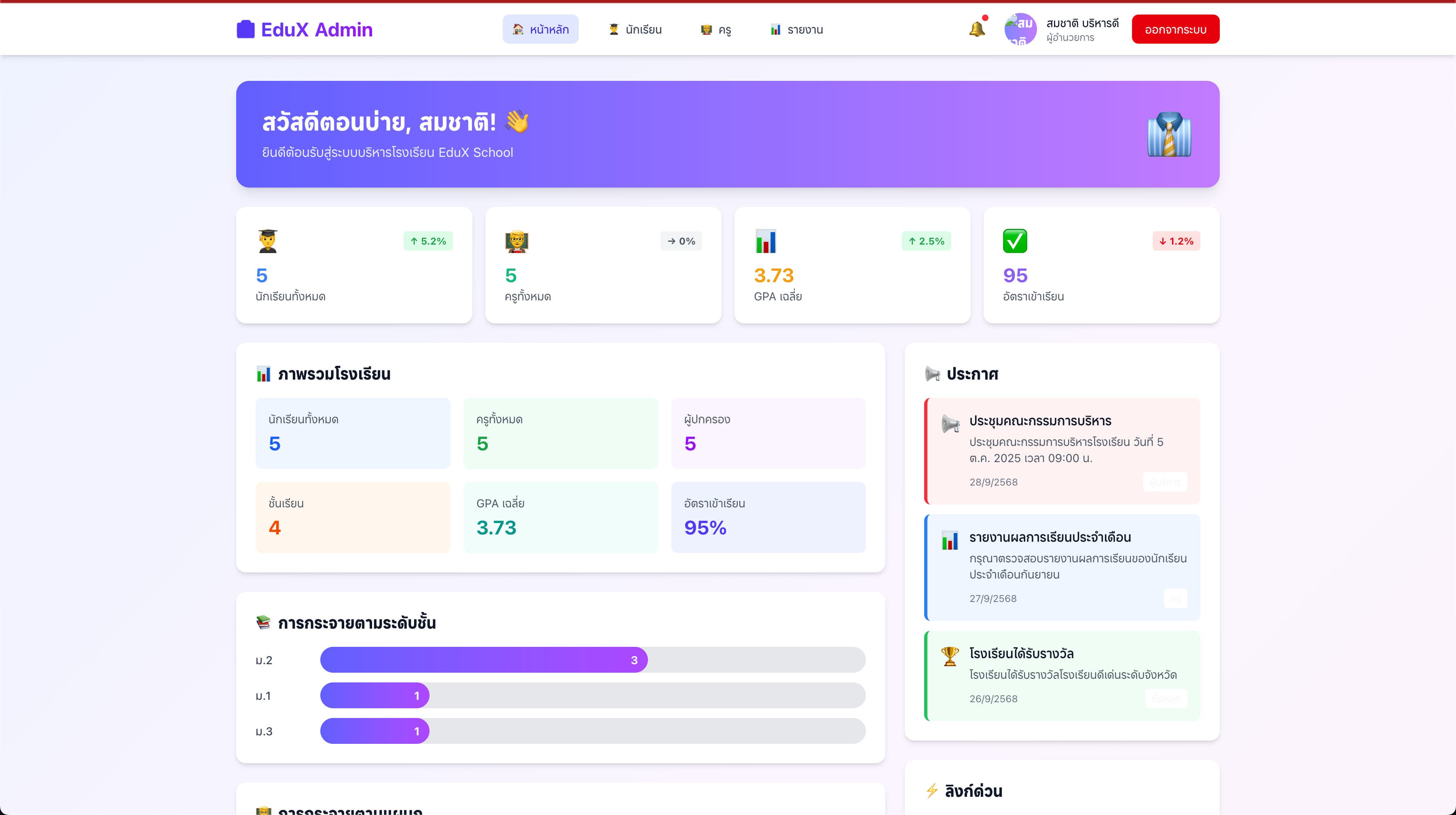Screen dimensions: 1456x815
Task: Click the trophy icon in award announcement
Action: click(x=950, y=656)
